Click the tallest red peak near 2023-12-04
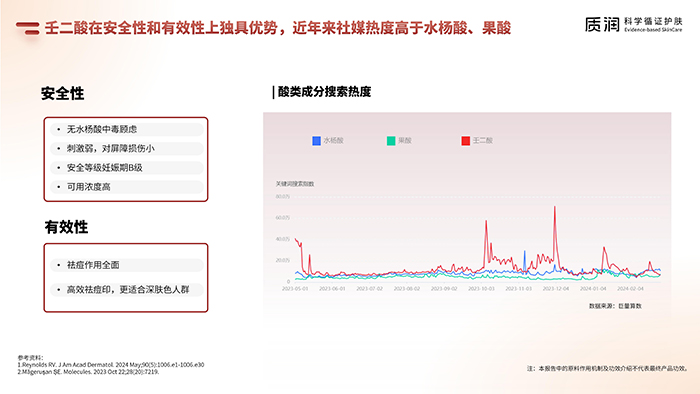Screen dimensions: 700x394 pos(555,207)
